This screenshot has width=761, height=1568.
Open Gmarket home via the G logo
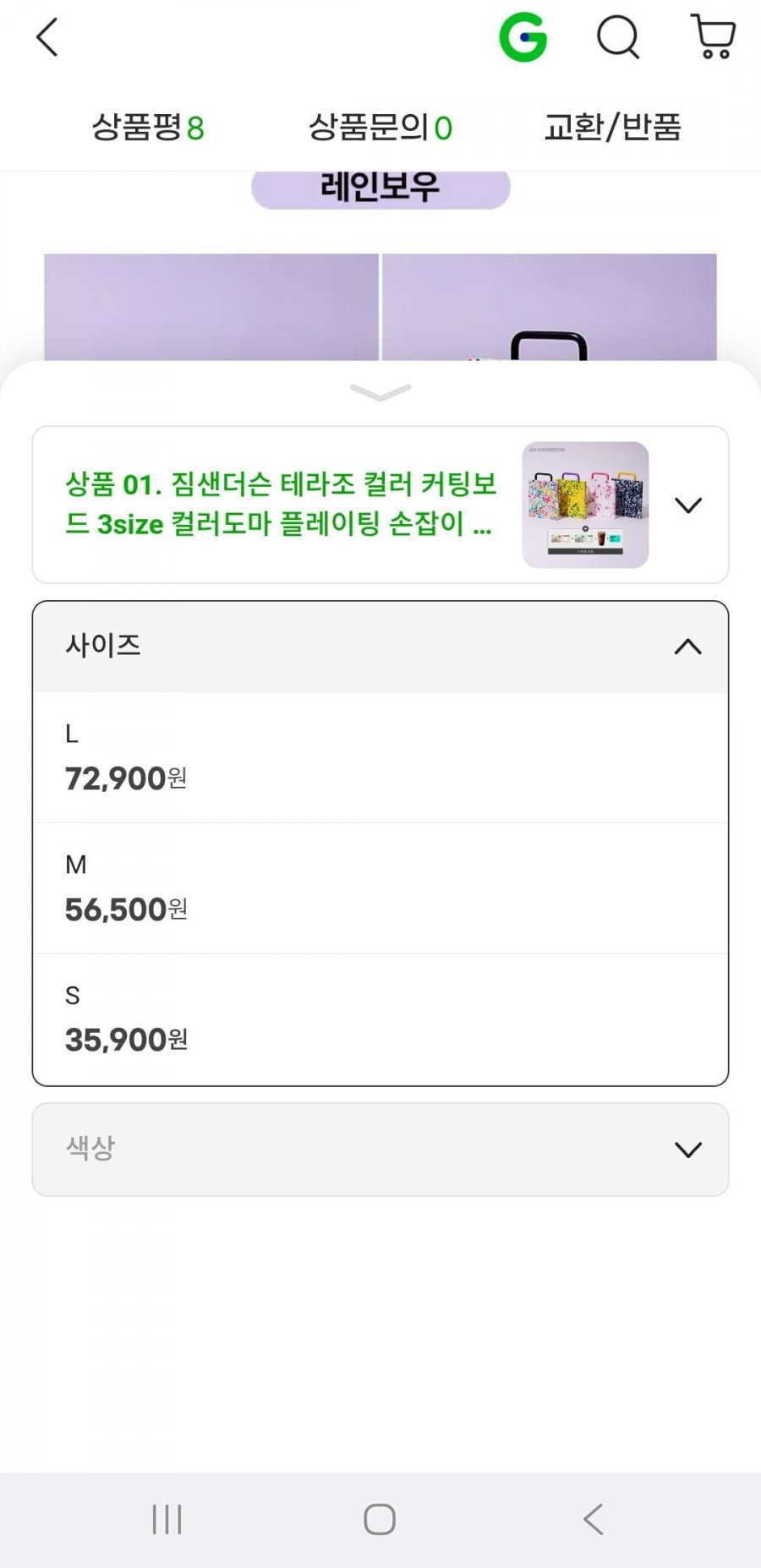pyautogui.click(x=523, y=38)
